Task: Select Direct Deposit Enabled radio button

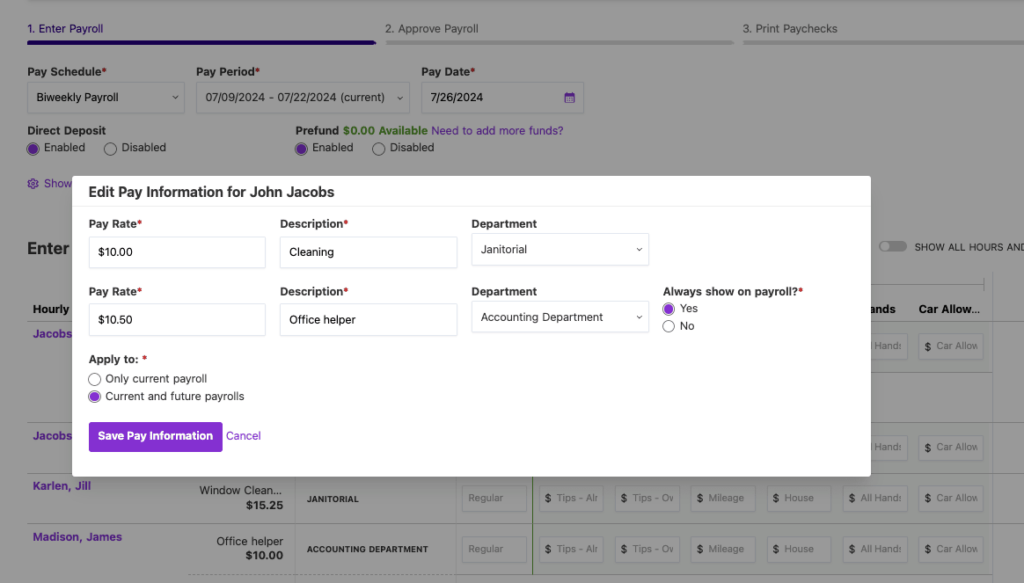Action: [33, 149]
